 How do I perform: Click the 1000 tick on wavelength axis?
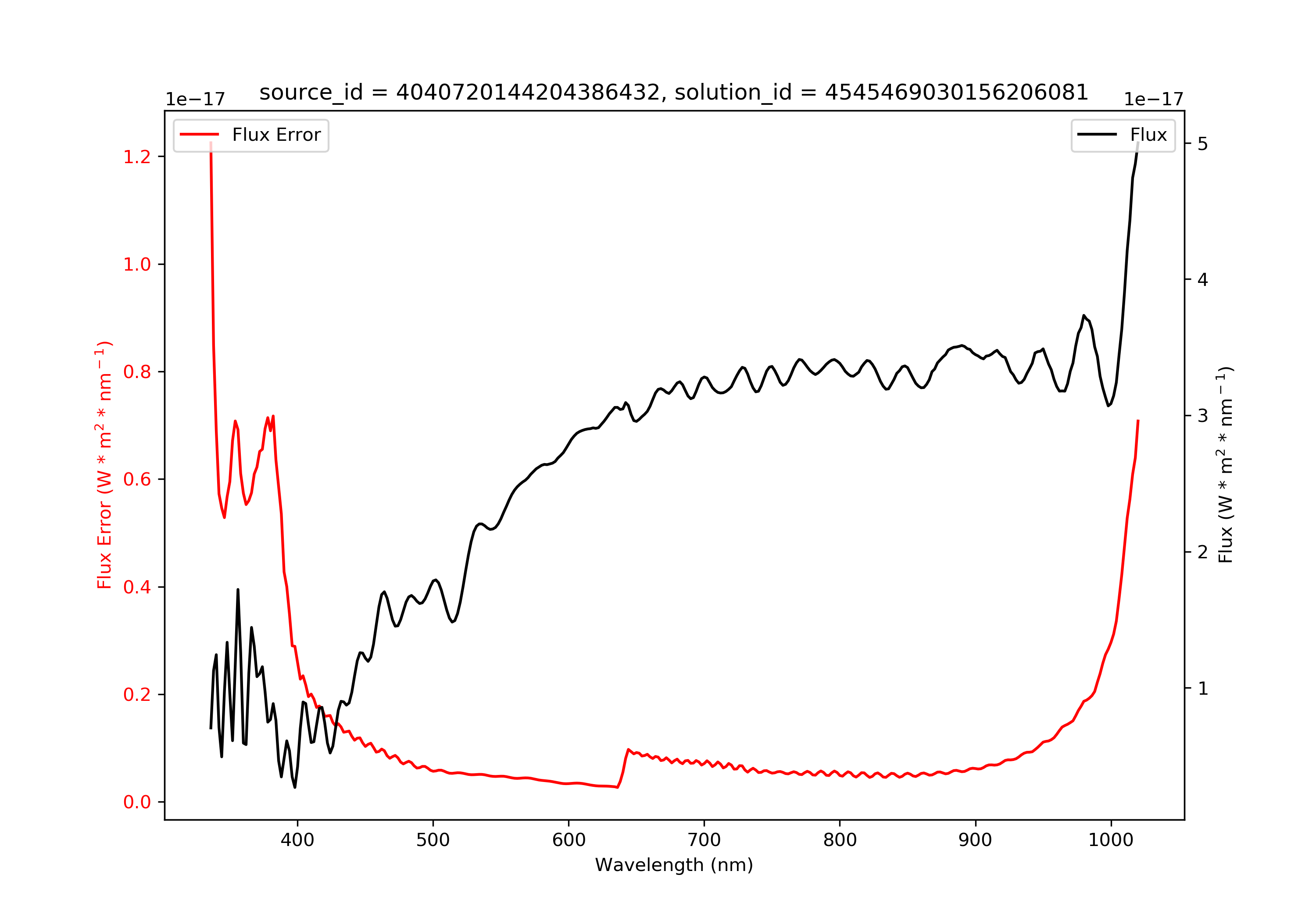click(1111, 840)
